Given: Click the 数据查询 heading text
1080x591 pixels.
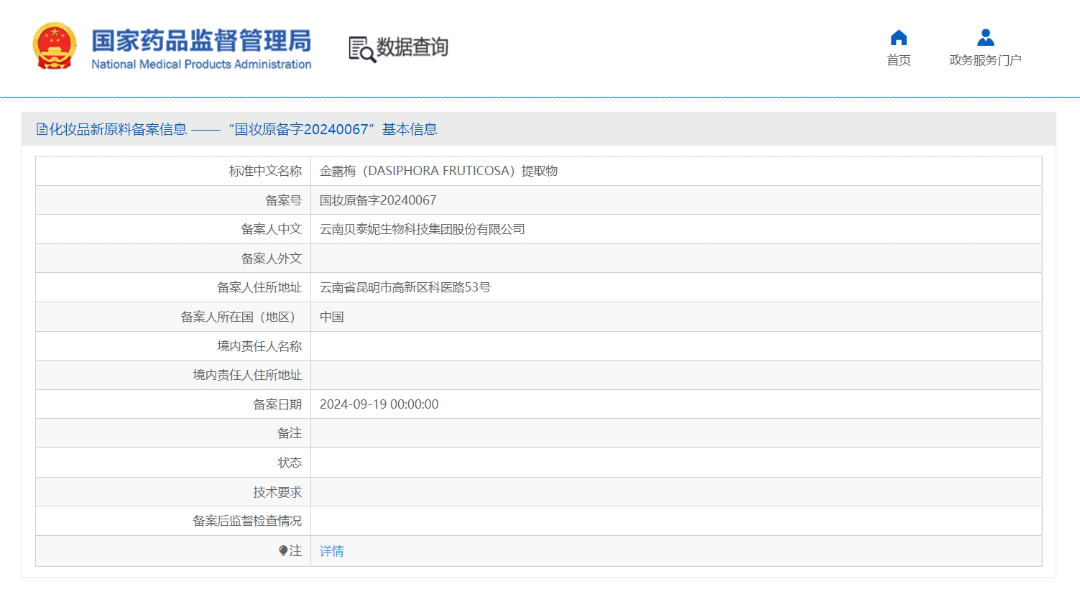Looking at the screenshot, I should (412, 47).
